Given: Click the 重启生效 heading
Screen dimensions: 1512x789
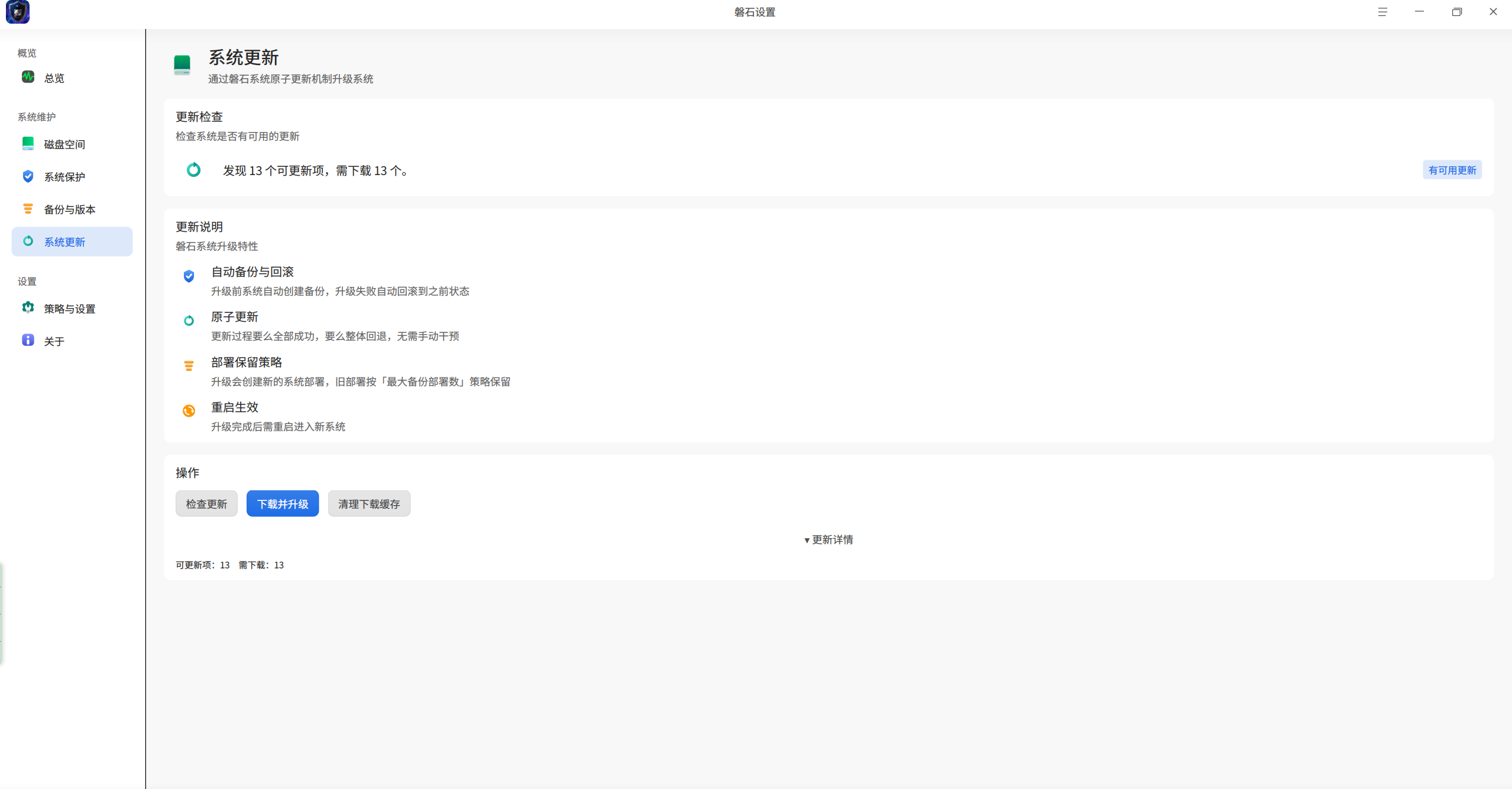Looking at the screenshot, I should click(235, 407).
